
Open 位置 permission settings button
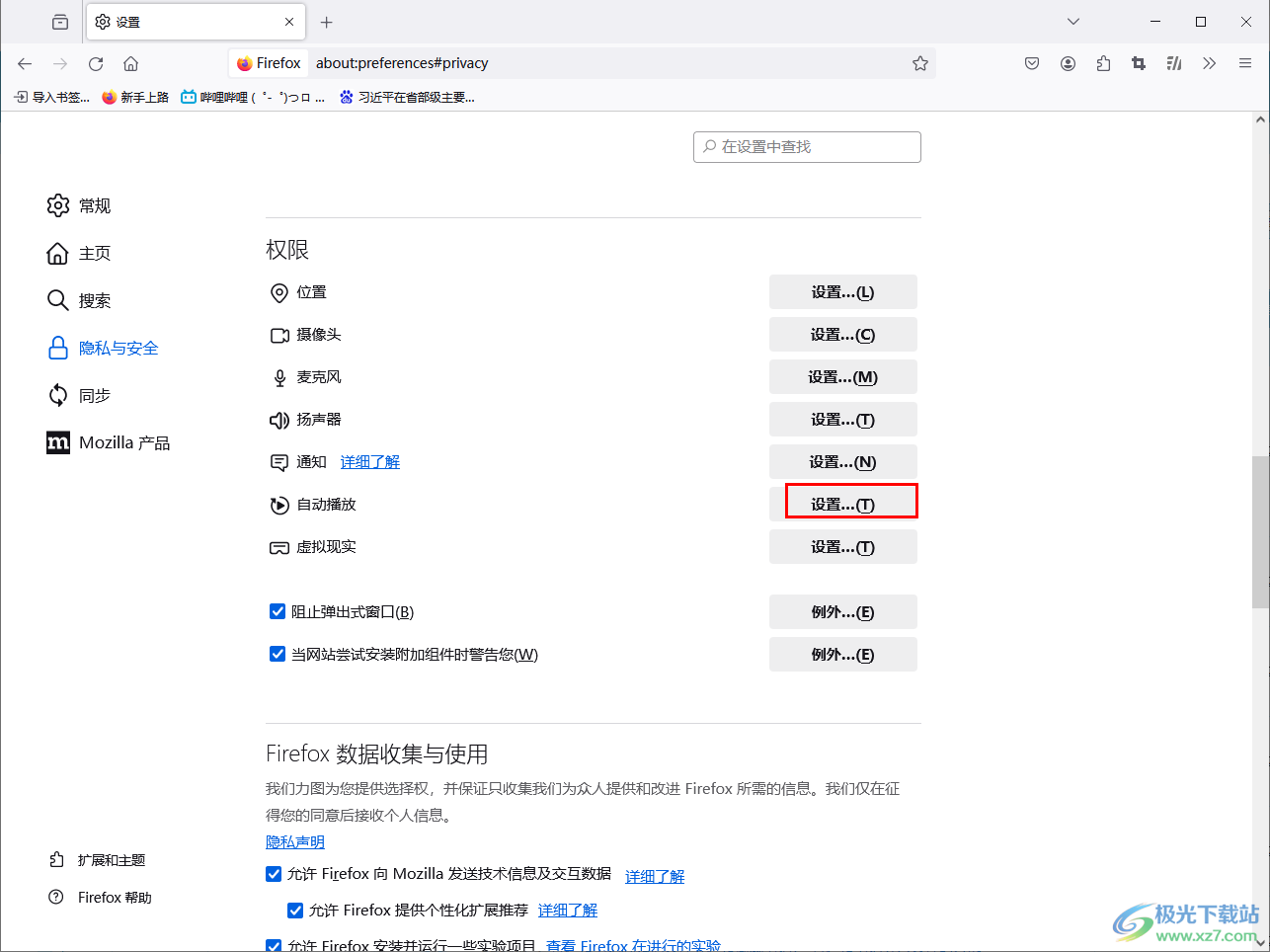click(x=843, y=292)
